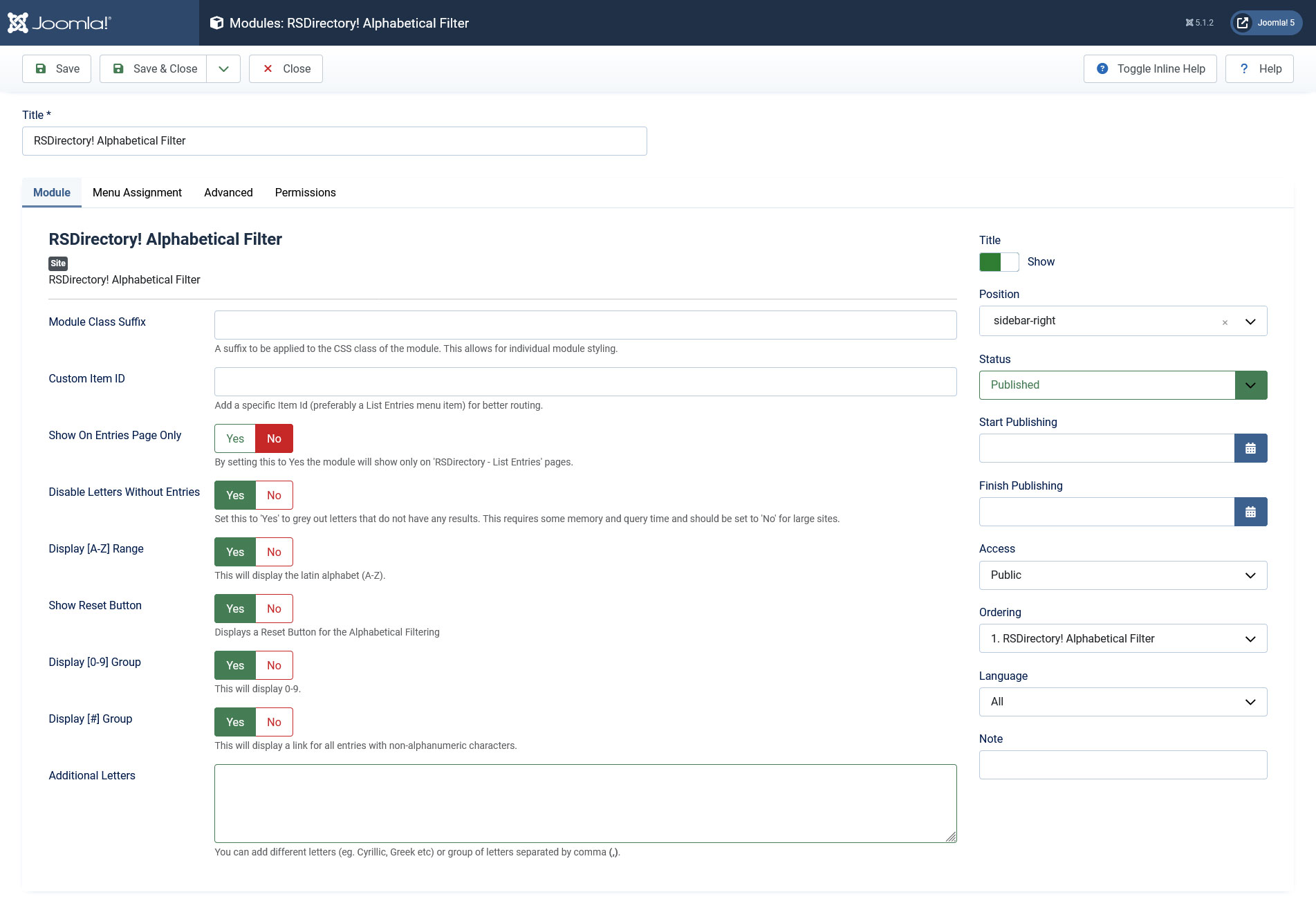Click the module Title input field
This screenshot has width=1316, height=899.
(x=335, y=141)
